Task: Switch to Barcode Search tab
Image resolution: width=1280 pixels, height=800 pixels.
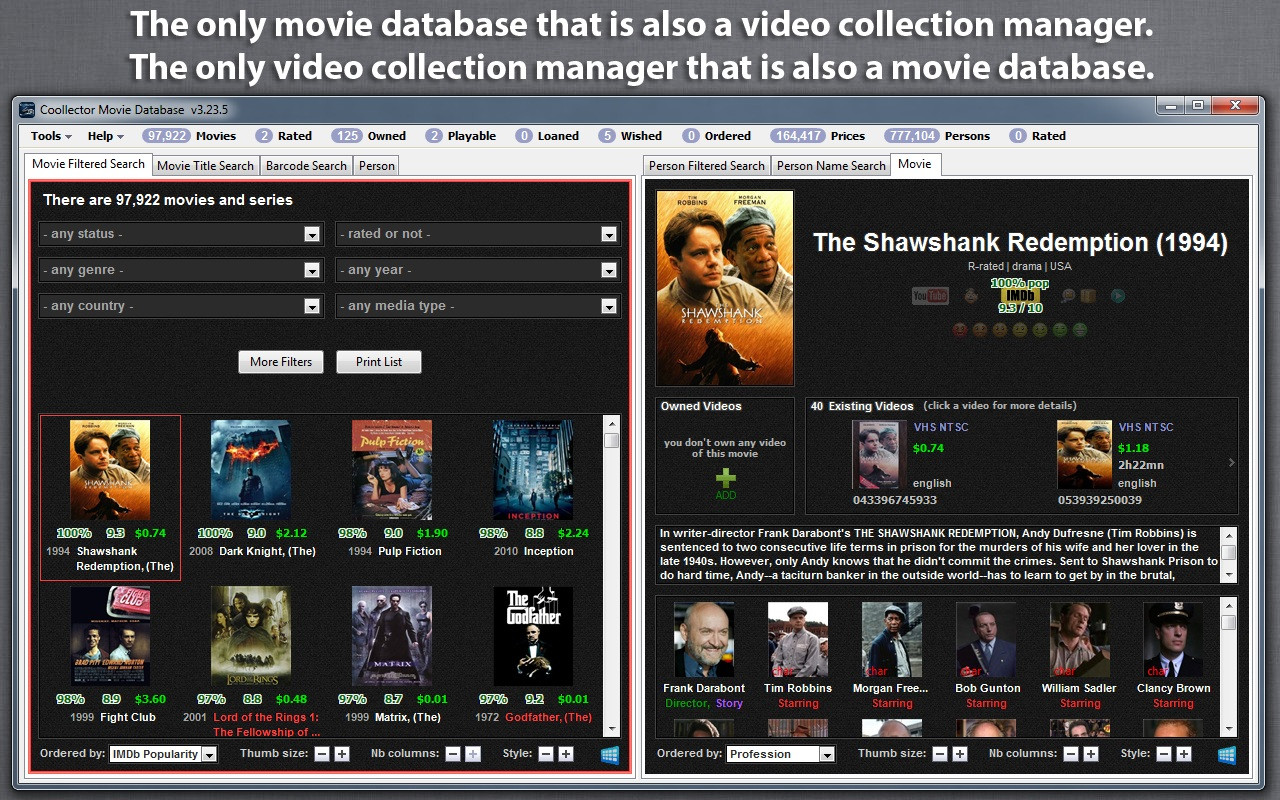Action: (307, 166)
